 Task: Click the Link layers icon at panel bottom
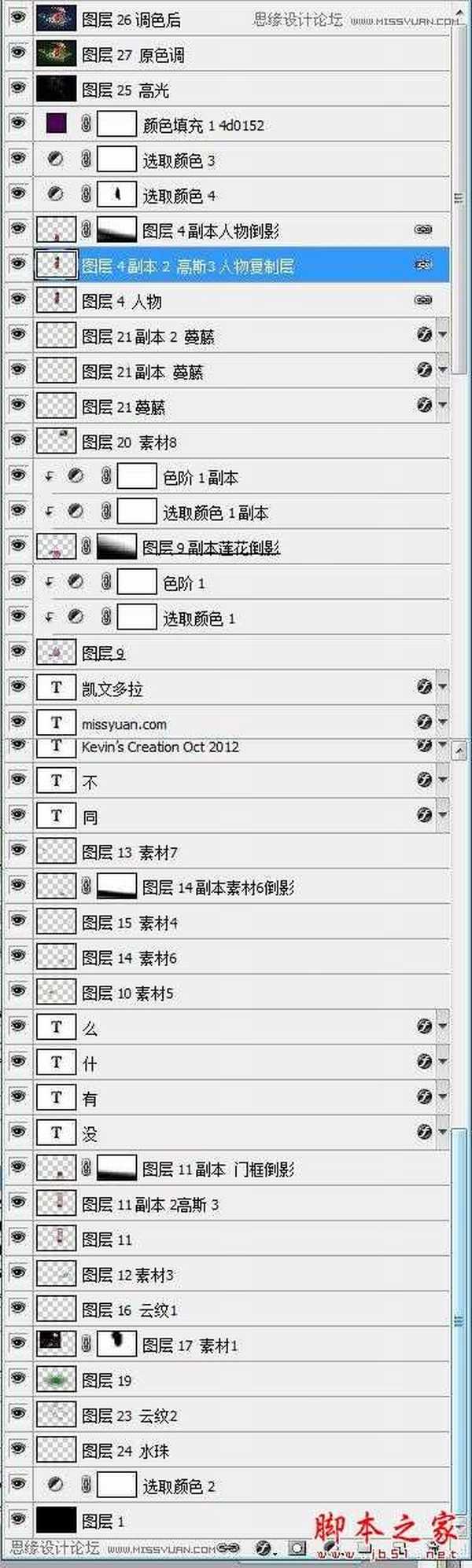pos(226,1548)
